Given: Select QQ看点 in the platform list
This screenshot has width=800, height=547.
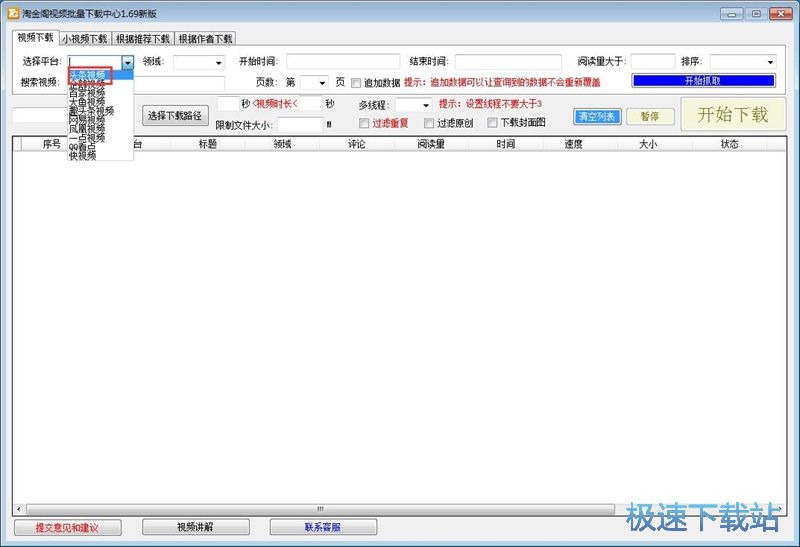Looking at the screenshot, I should pyautogui.click(x=101, y=146).
